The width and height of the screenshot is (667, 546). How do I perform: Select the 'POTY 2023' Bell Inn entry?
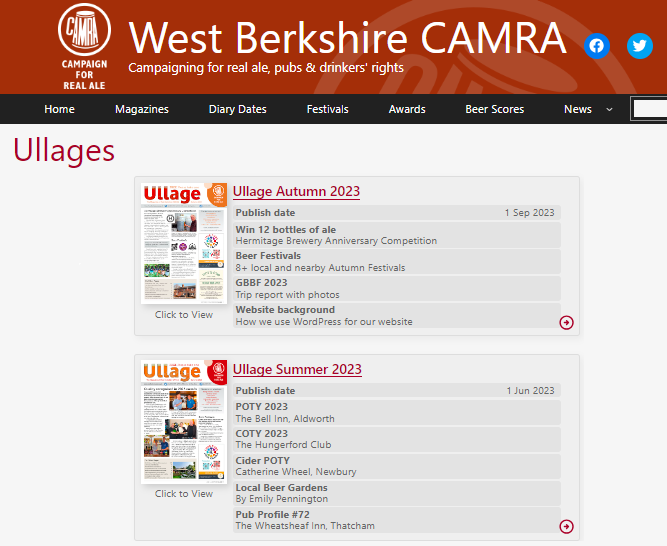[x=396, y=412]
